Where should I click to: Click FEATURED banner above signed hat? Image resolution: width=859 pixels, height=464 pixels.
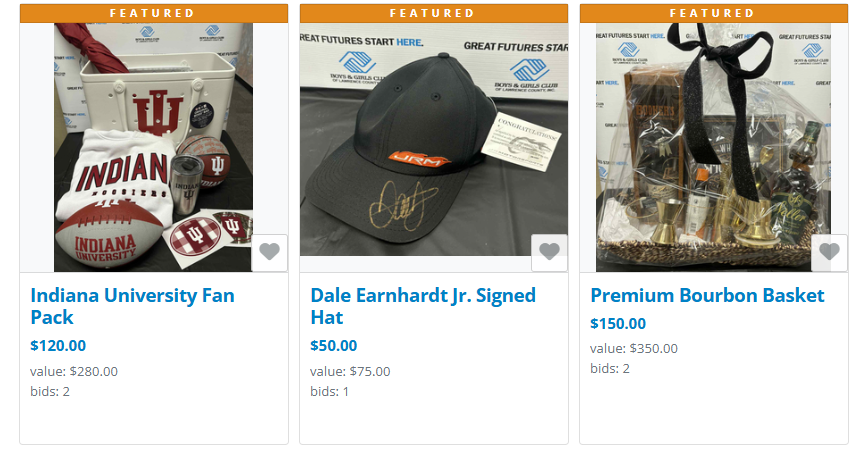point(434,13)
